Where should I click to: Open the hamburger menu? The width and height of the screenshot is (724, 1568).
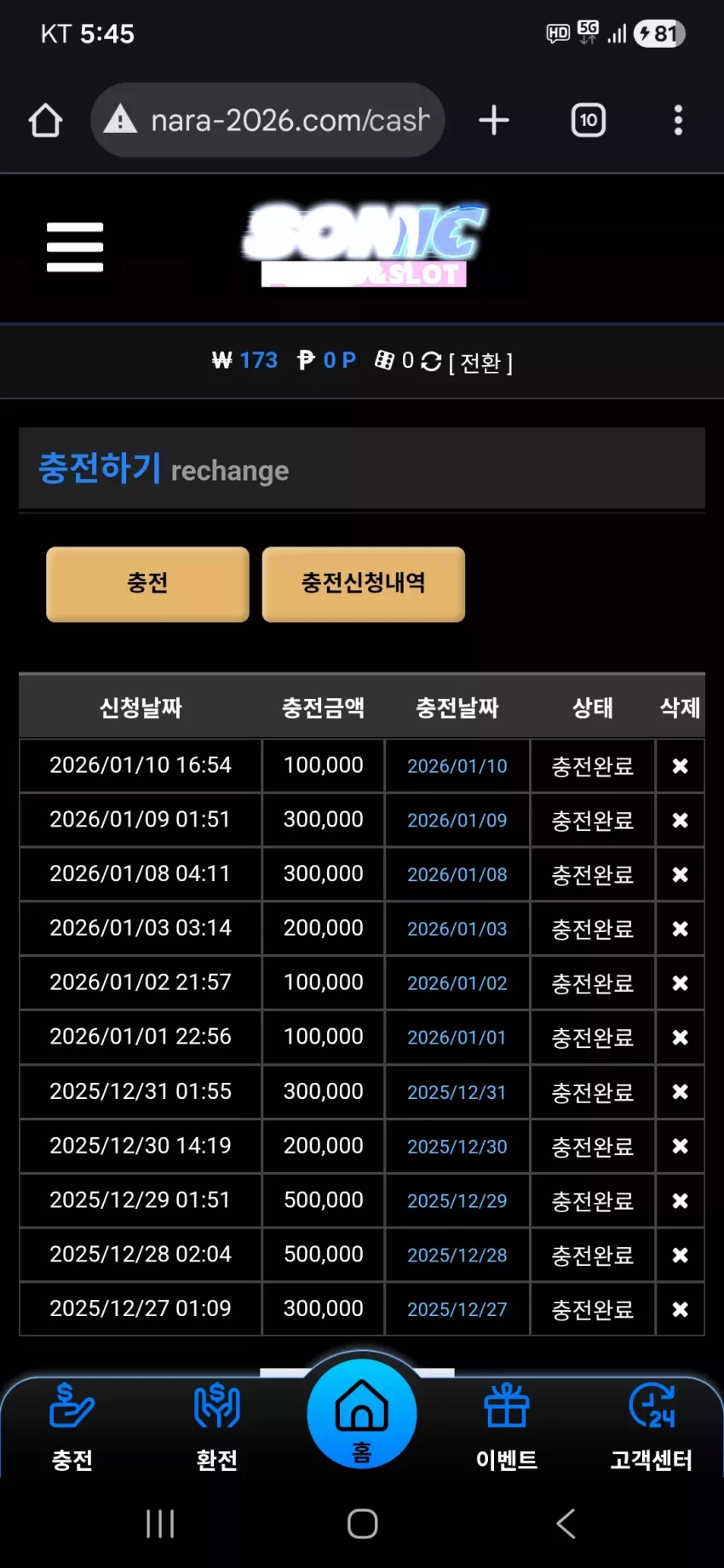click(x=75, y=247)
